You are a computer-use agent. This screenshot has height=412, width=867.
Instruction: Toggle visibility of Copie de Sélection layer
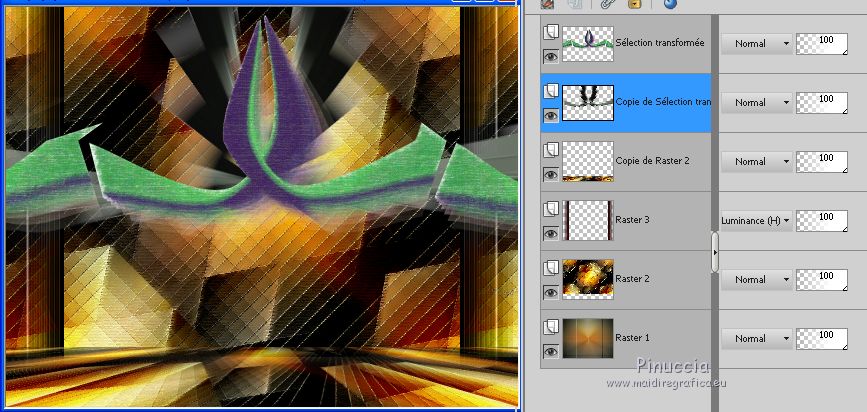tap(551, 115)
